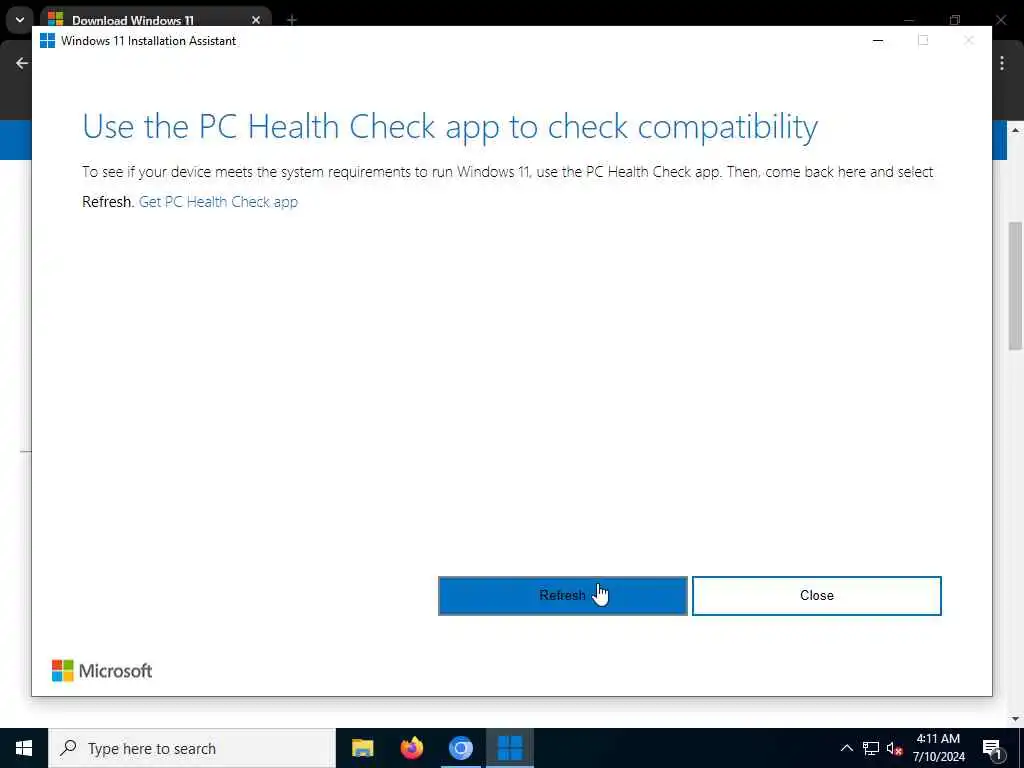The image size is (1024, 768).
Task: Select Windows 11 Installation Assistant taskbar icon
Action: click(510, 748)
